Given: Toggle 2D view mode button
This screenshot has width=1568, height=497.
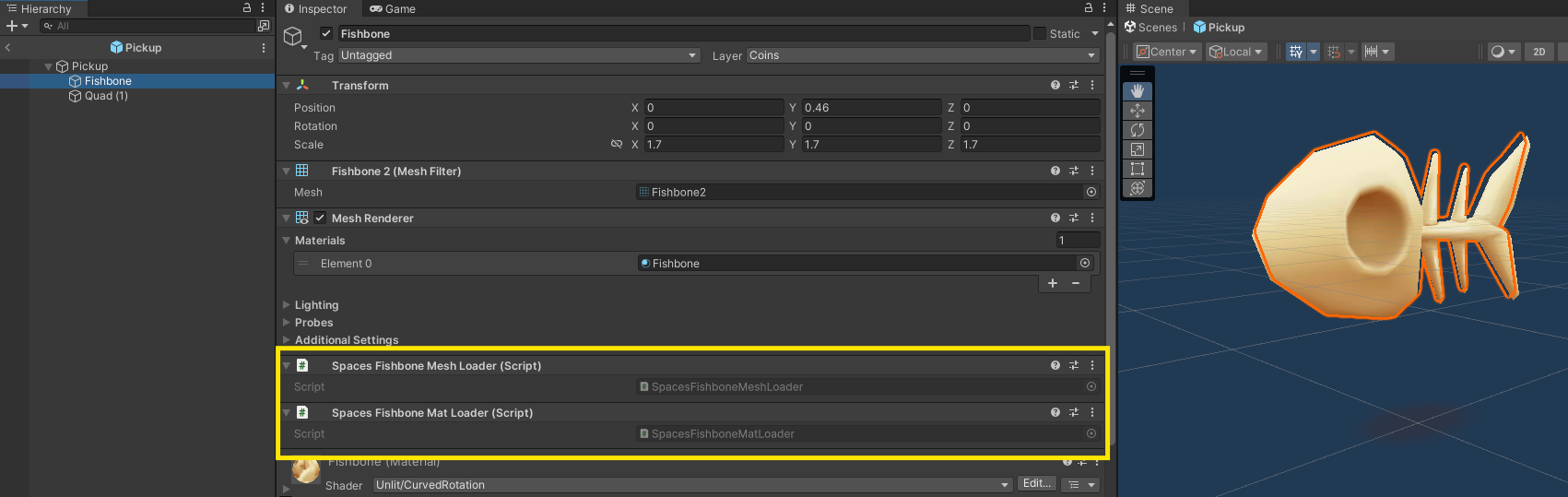Looking at the screenshot, I should (x=1539, y=52).
